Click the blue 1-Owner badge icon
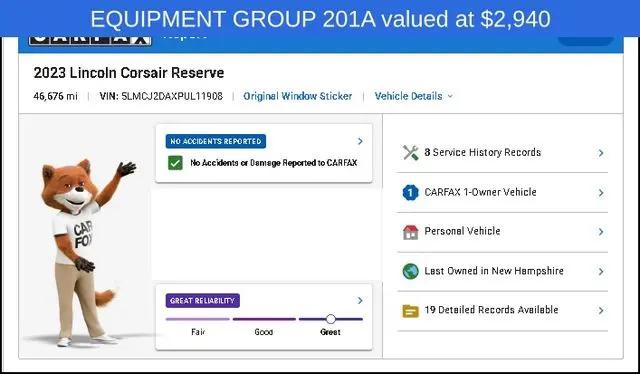640x374 pixels. pos(411,192)
